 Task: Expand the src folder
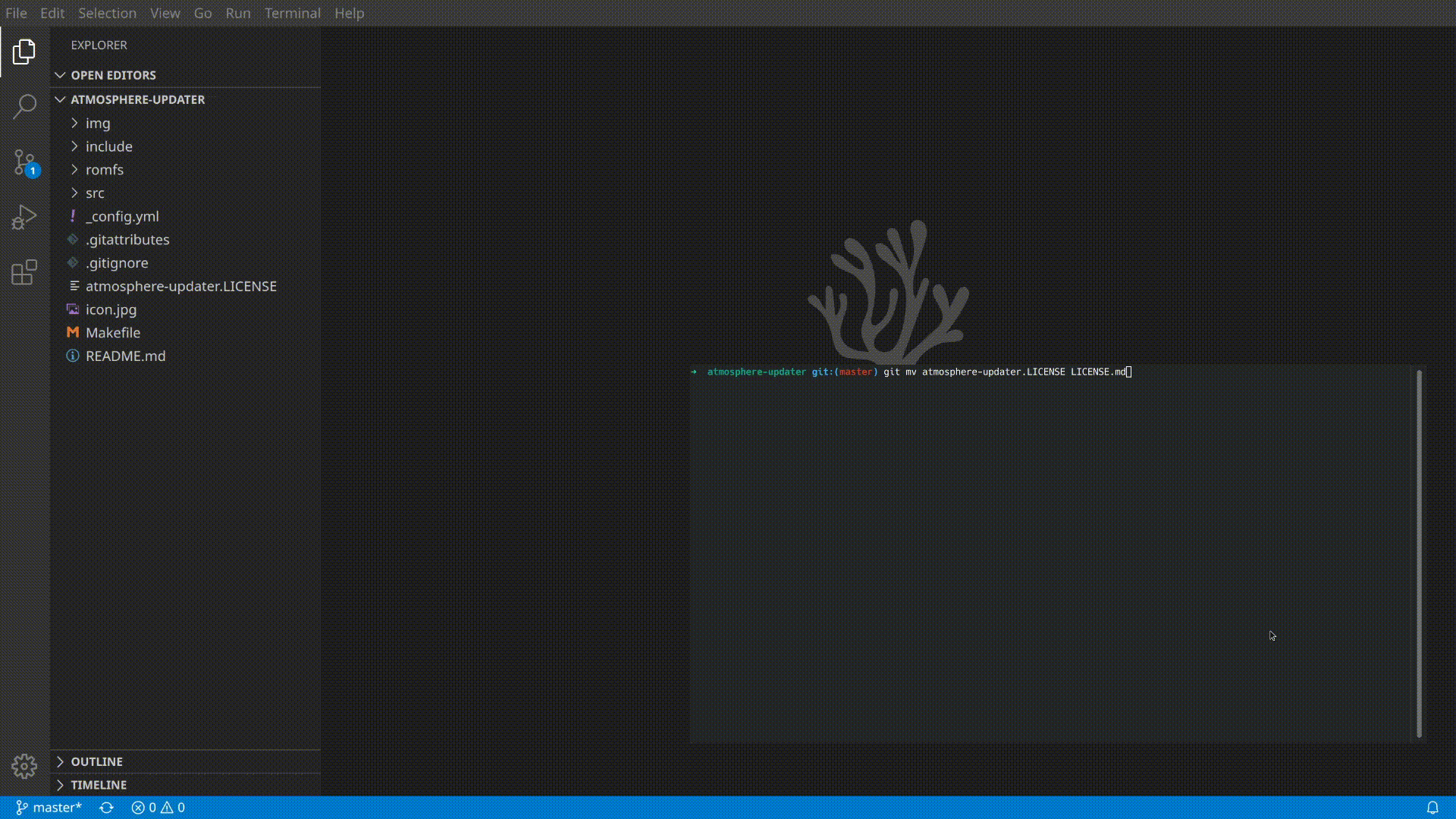tap(186, 193)
